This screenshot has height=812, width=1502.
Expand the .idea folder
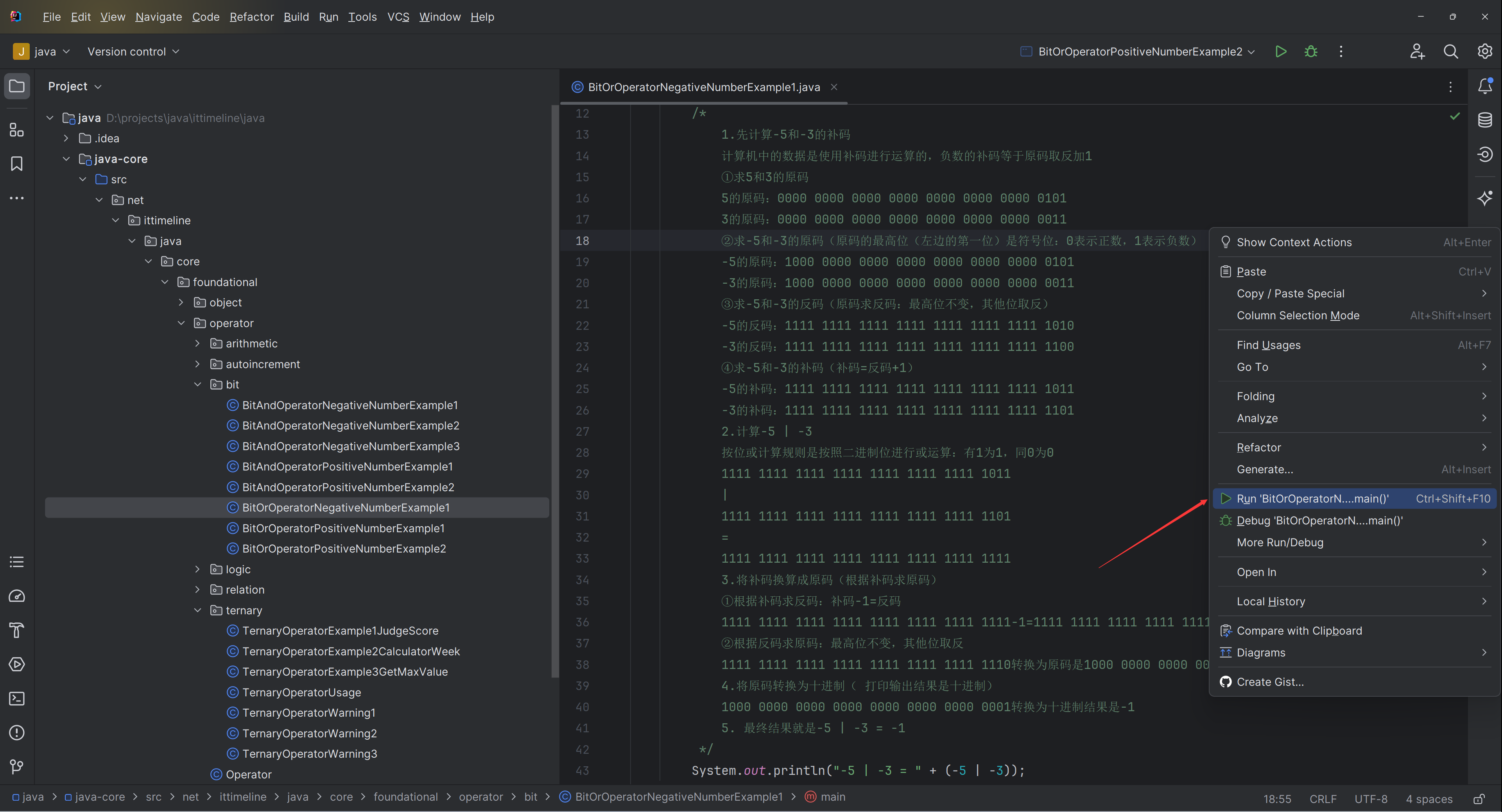coord(66,138)
